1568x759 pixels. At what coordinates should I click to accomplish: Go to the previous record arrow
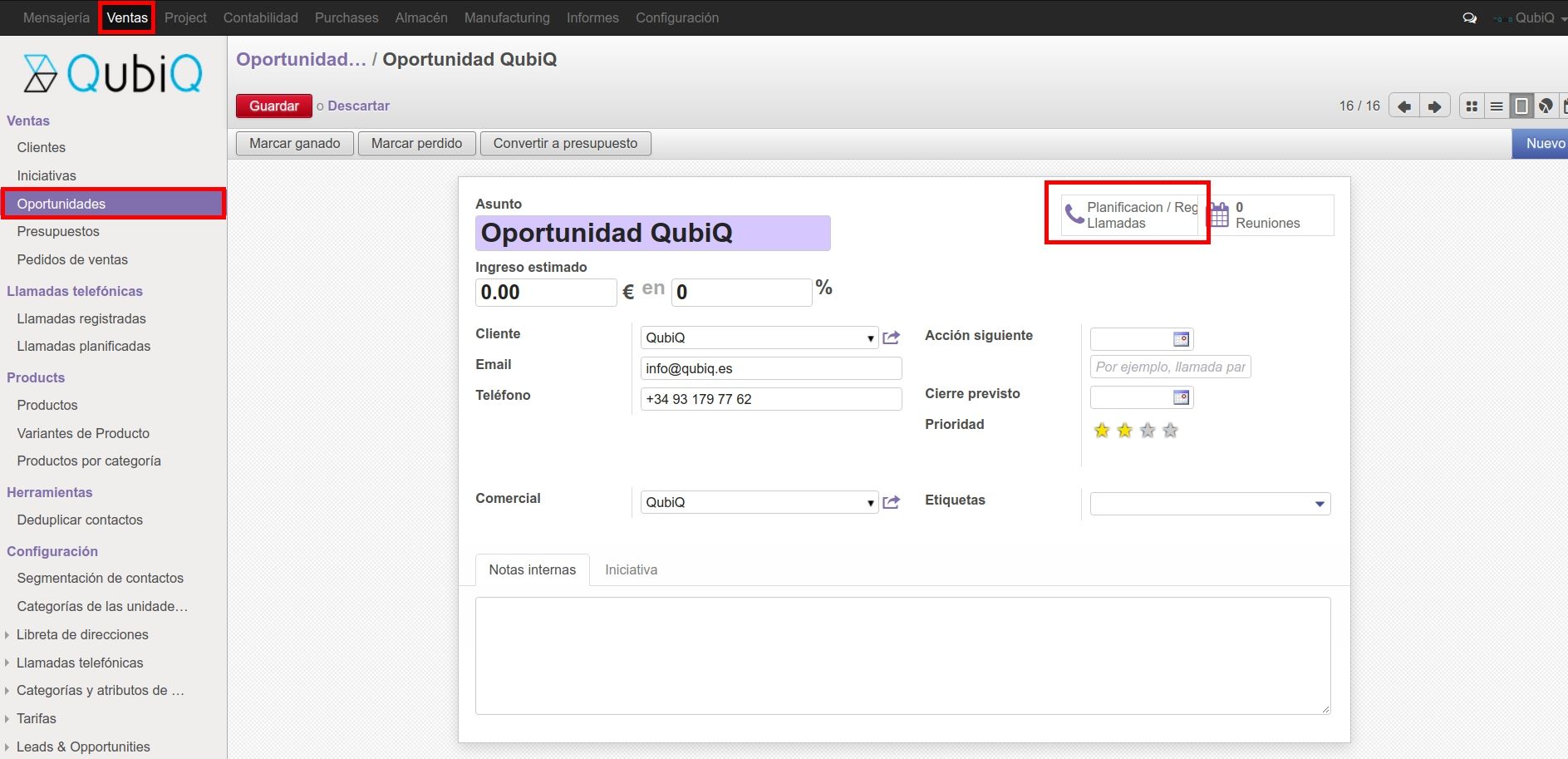(1404, 106)
